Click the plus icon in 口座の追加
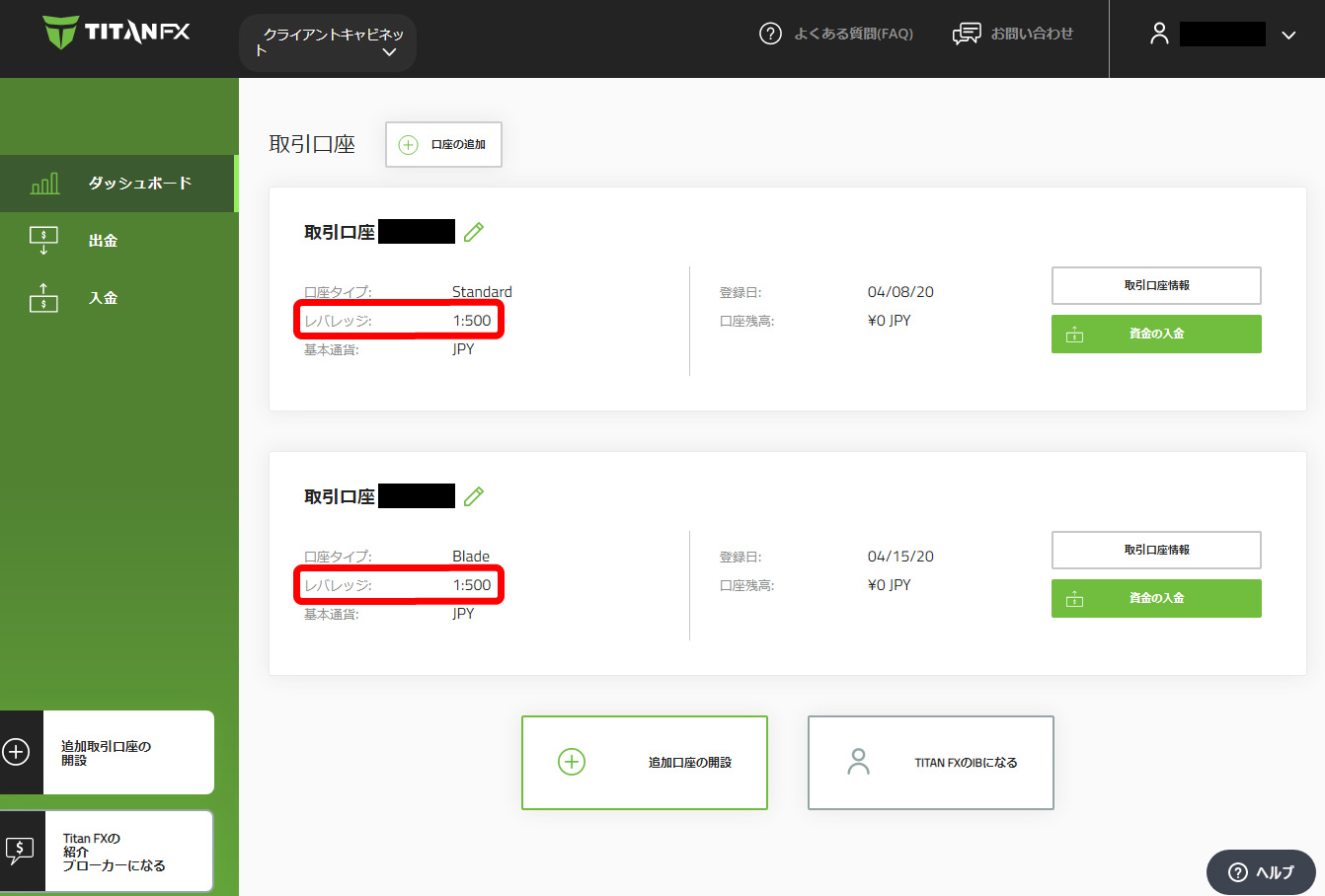The width and height of the screenshot is (1325, 896). point(408,145)
